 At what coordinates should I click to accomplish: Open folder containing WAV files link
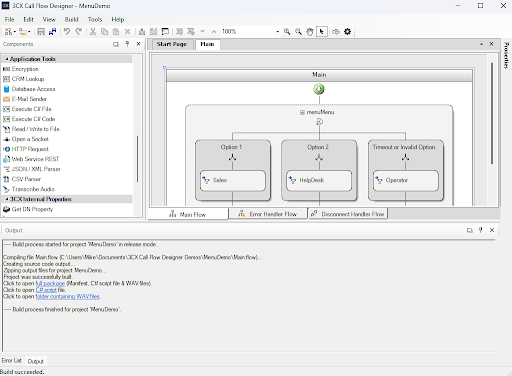point(67,296)
